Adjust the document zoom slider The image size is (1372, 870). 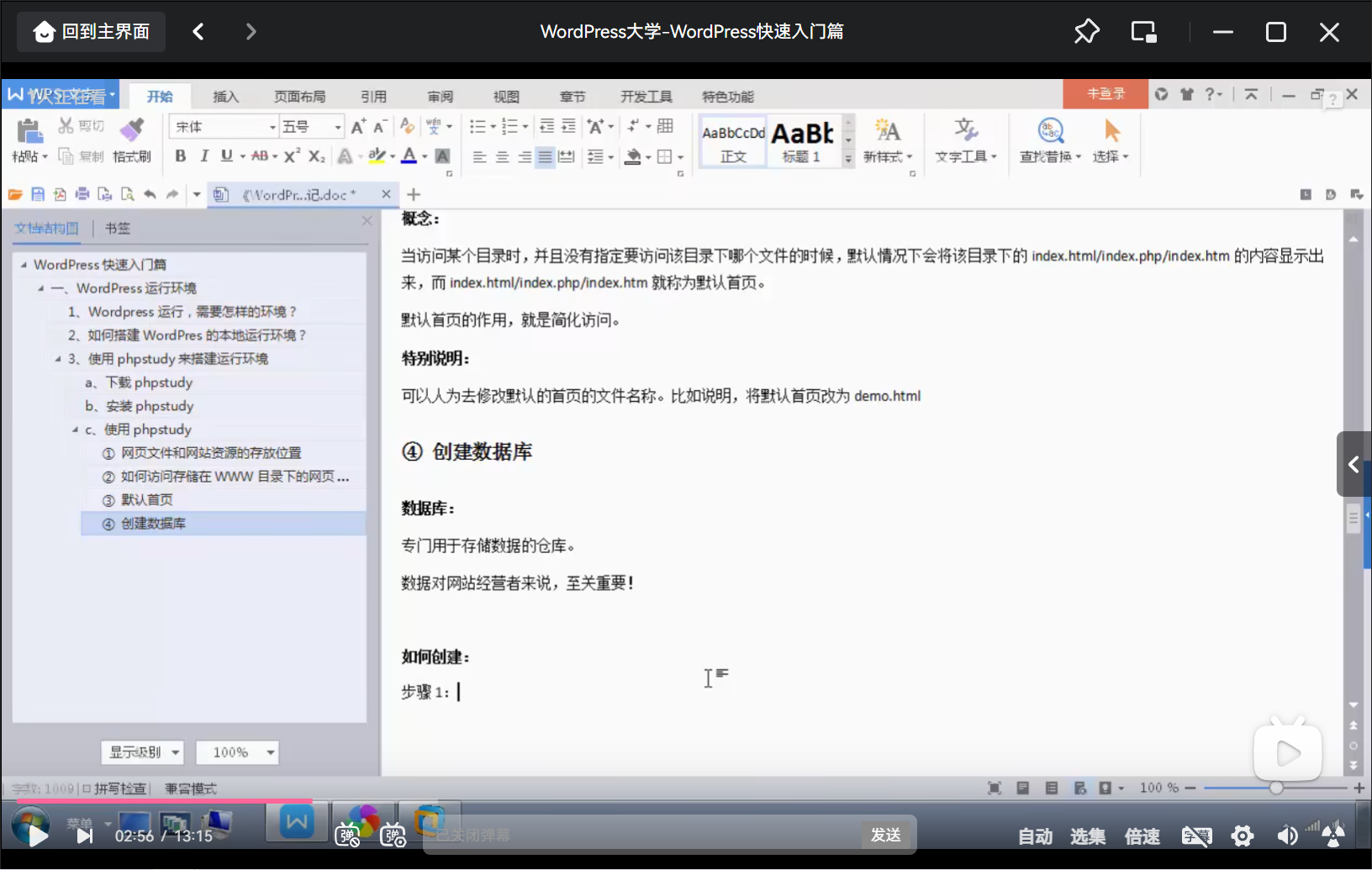click(x=1275, y=788)
